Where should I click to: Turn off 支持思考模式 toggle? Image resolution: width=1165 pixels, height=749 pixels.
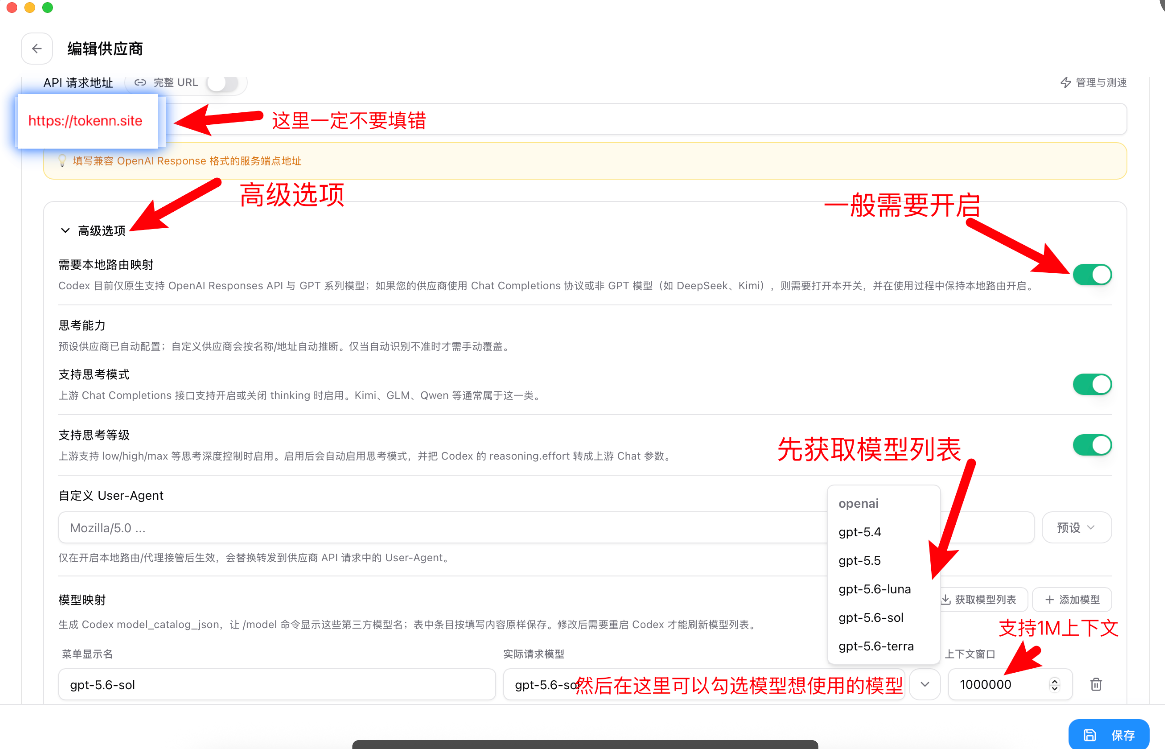point(1092,384)
